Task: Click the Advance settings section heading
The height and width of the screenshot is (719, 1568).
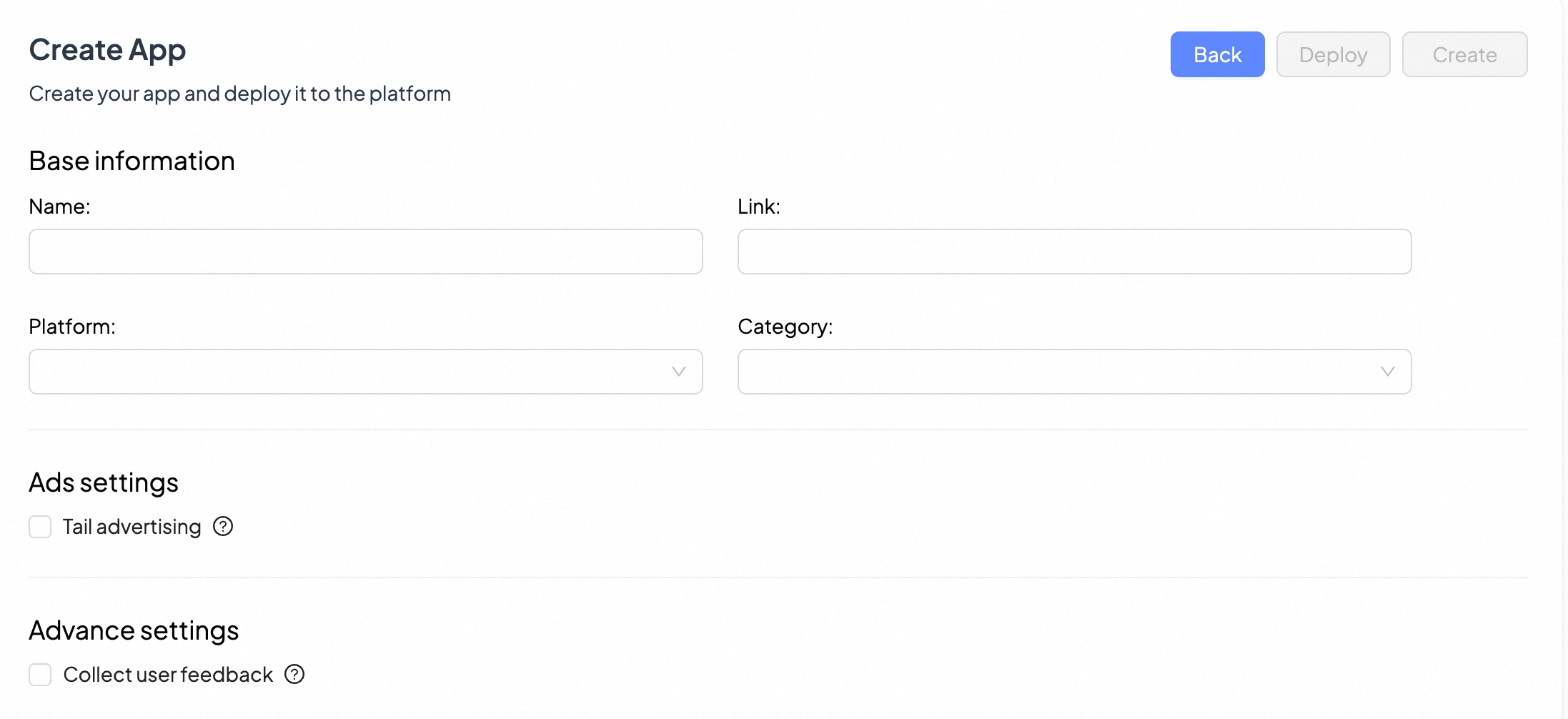Action: point(134,630)
